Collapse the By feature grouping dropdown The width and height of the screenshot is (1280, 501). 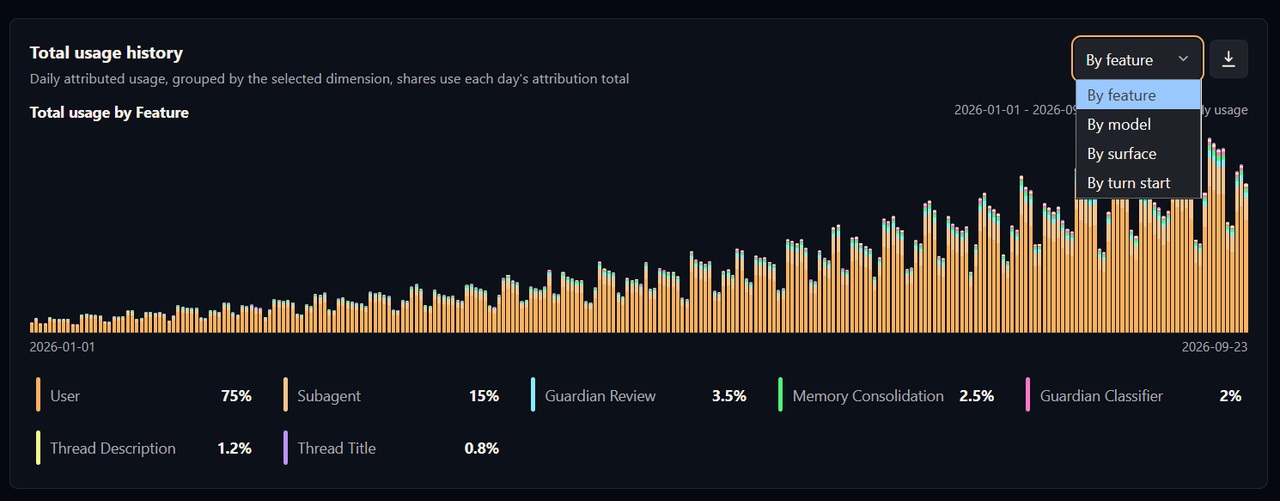coord(1138,59)
